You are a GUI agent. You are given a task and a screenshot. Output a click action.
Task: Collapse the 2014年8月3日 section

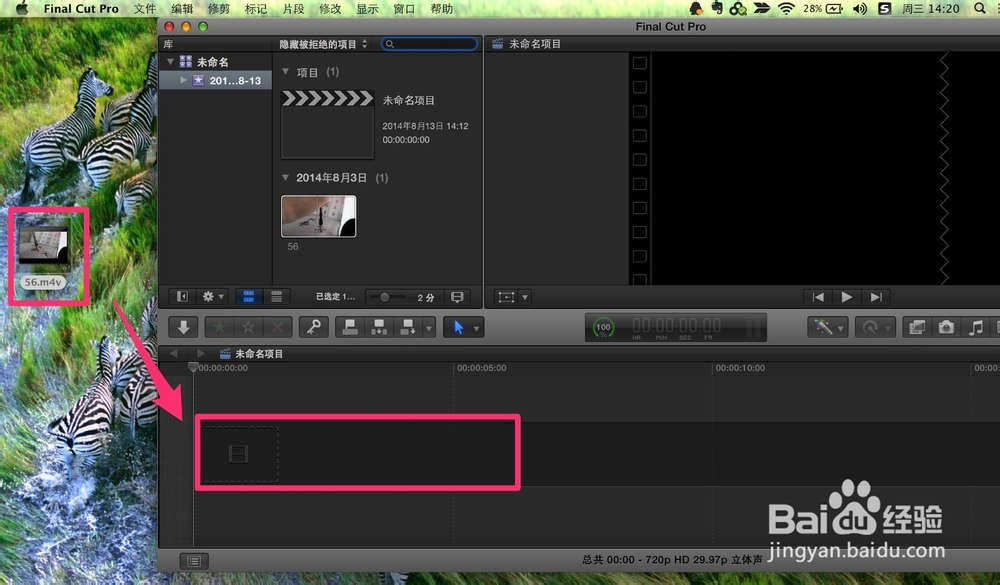pos(286,178)
